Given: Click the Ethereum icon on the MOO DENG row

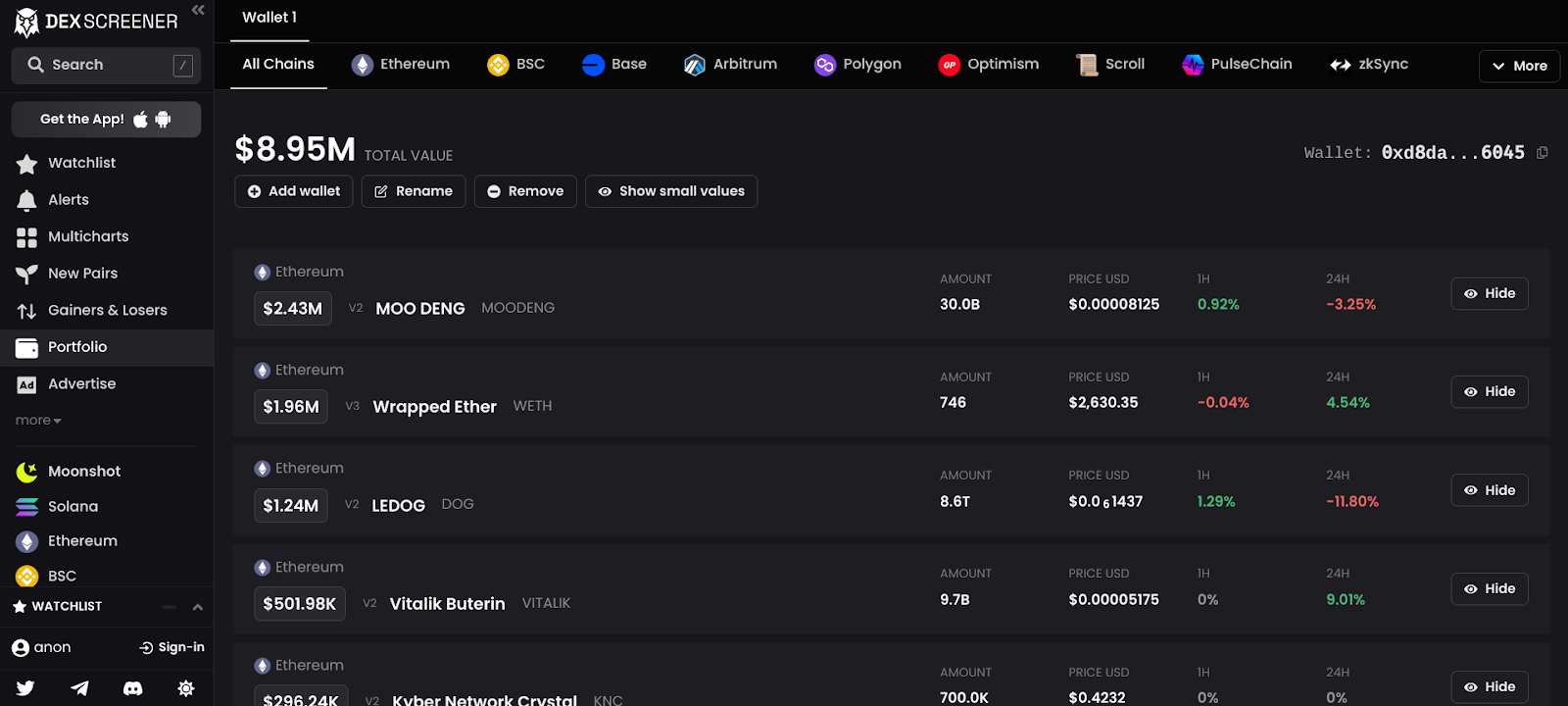Looking at the screenshot, I should (x=262, y=273).
